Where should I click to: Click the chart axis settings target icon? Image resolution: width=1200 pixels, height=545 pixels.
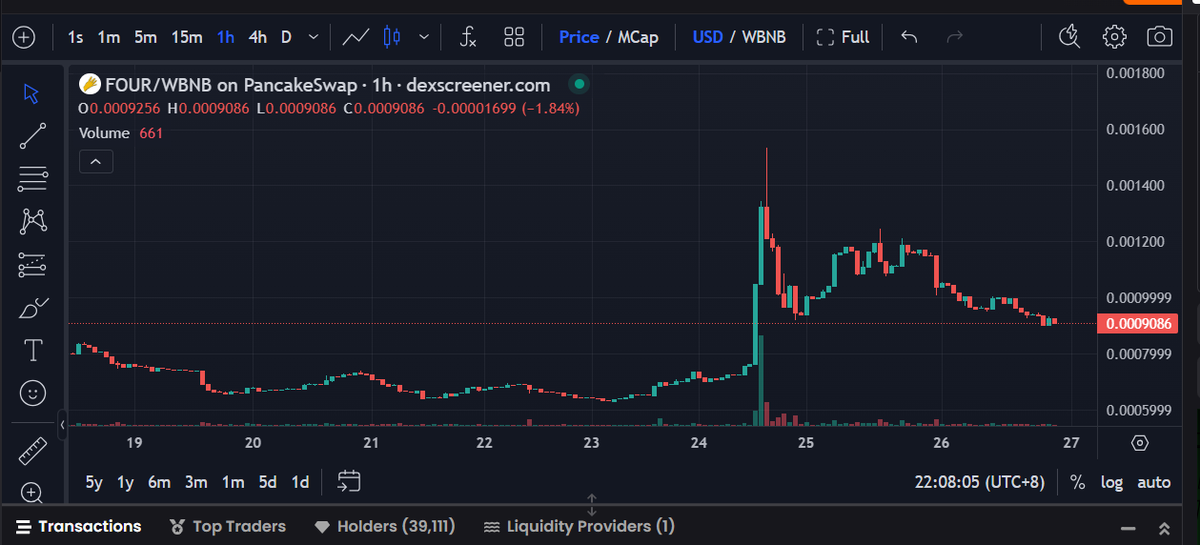(x=1140, y=442)
